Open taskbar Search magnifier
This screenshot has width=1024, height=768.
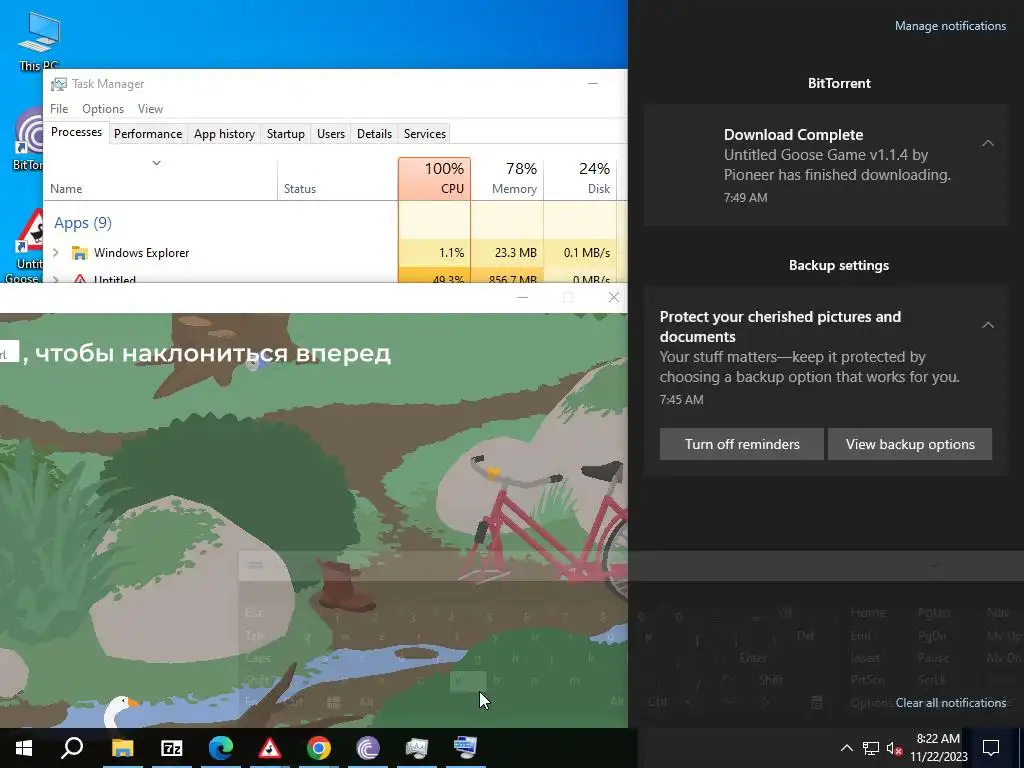point(72,748)
